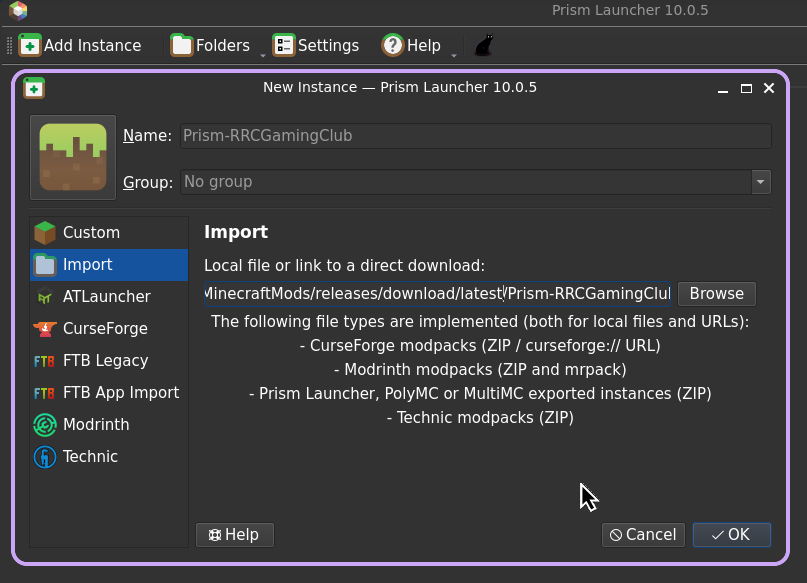Screen dimensions: 807x583
Task: Select the Custom instance type icon
Action: pos(44,232)
